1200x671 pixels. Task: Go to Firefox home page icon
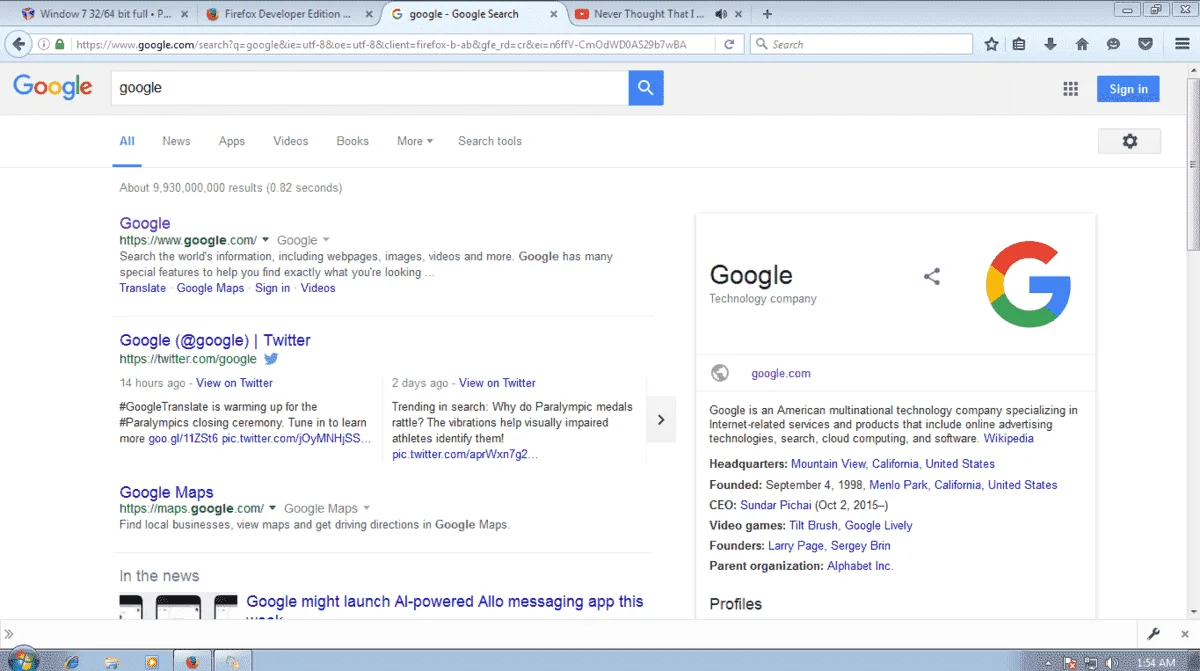1082,44
